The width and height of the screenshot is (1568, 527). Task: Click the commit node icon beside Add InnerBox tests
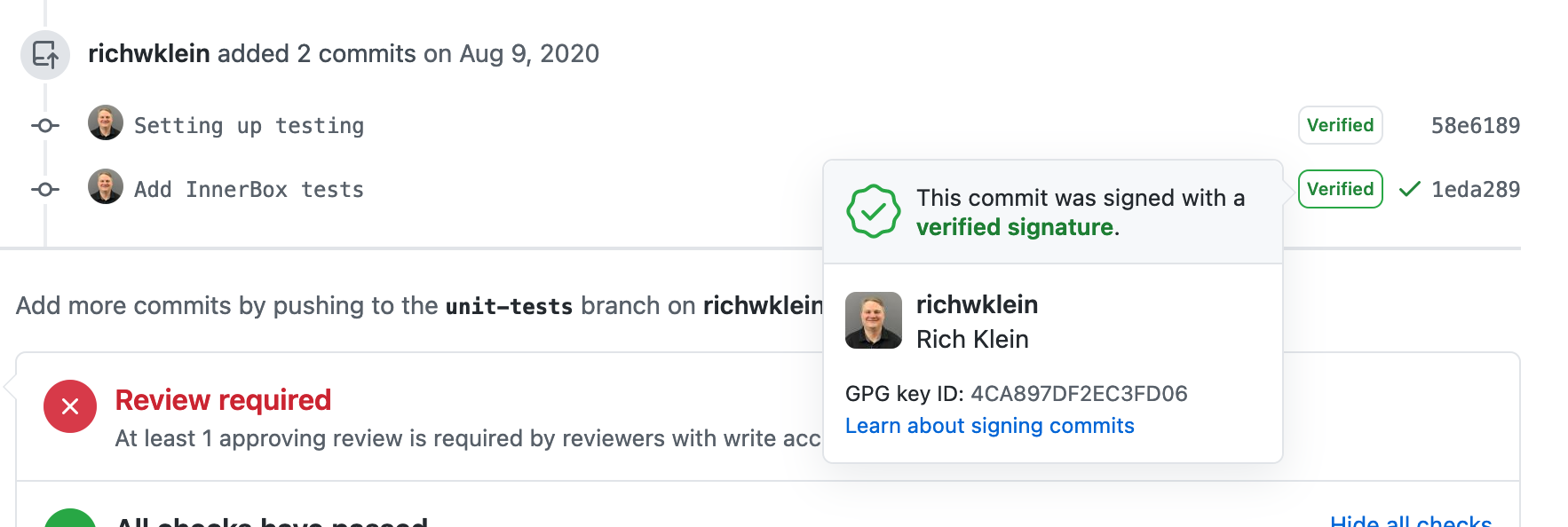44,188
